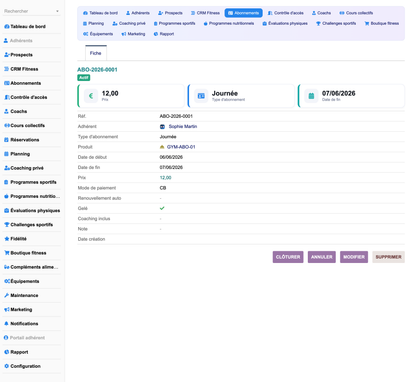Click the SUPPRIMER button
The image size is (416, 382).
coord(388,257)
